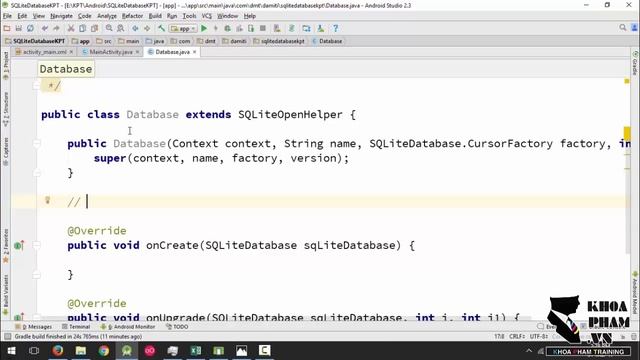
Task: Collapse the onCreate method fold marker
Action: [37, 245]
